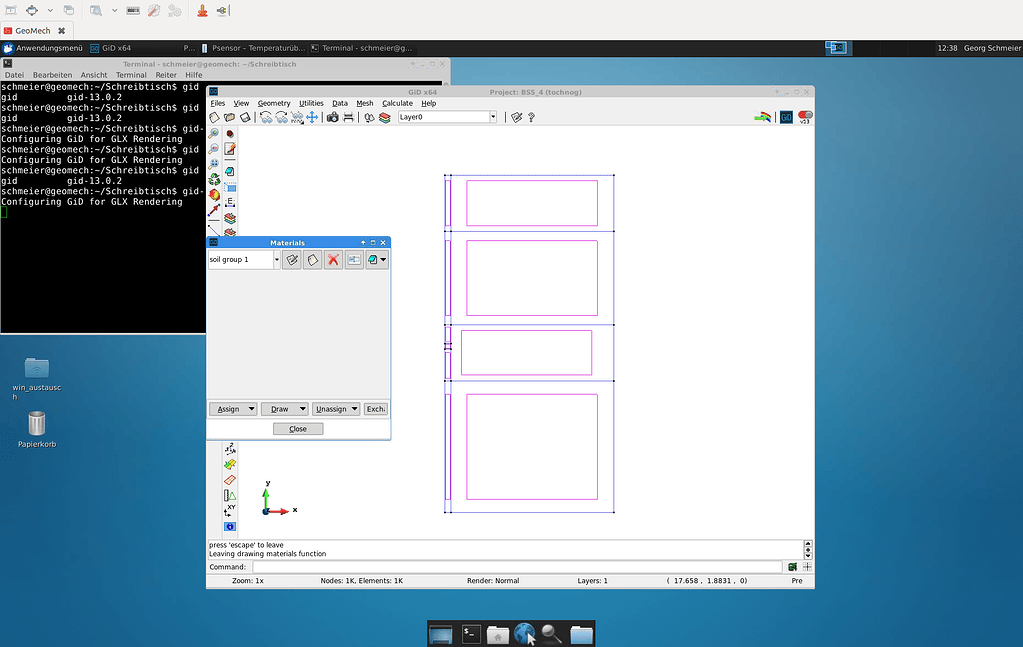Click the red X delete material icon
This screenshot has width=1023, height=647.
(x=334, y=260)
